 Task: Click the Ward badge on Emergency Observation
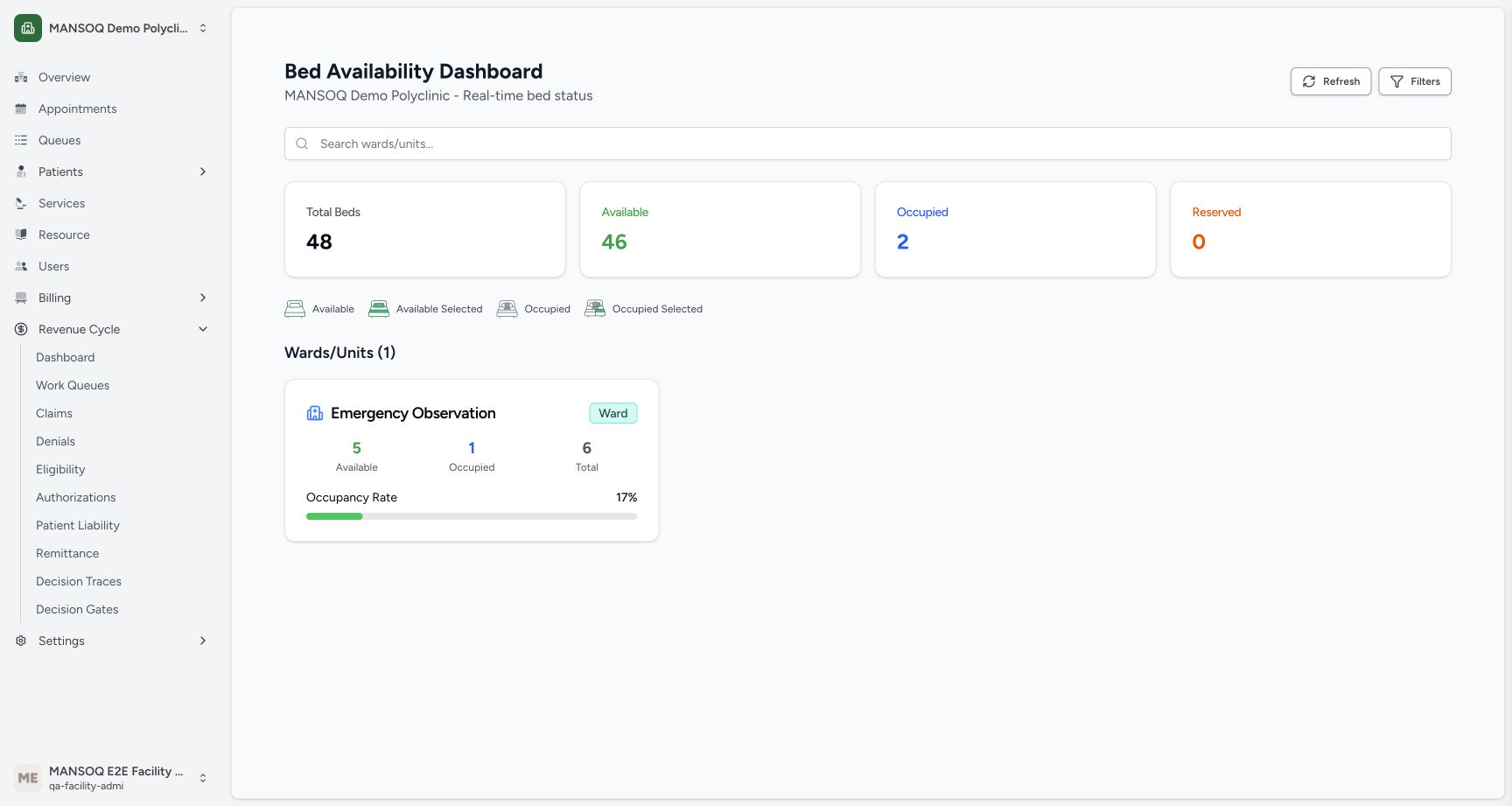(x=613, y=413)
